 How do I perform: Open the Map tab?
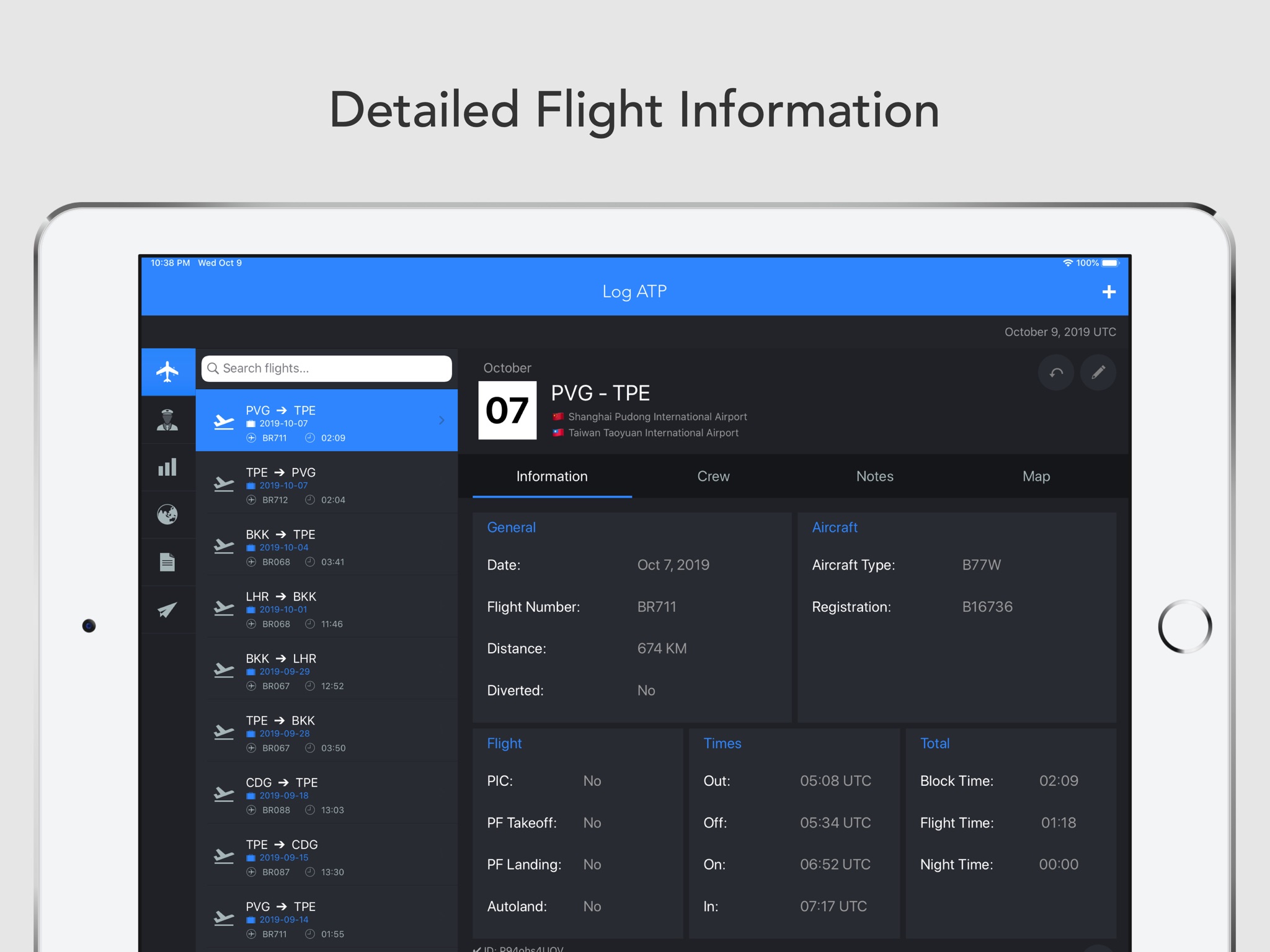coord(1036,477)
